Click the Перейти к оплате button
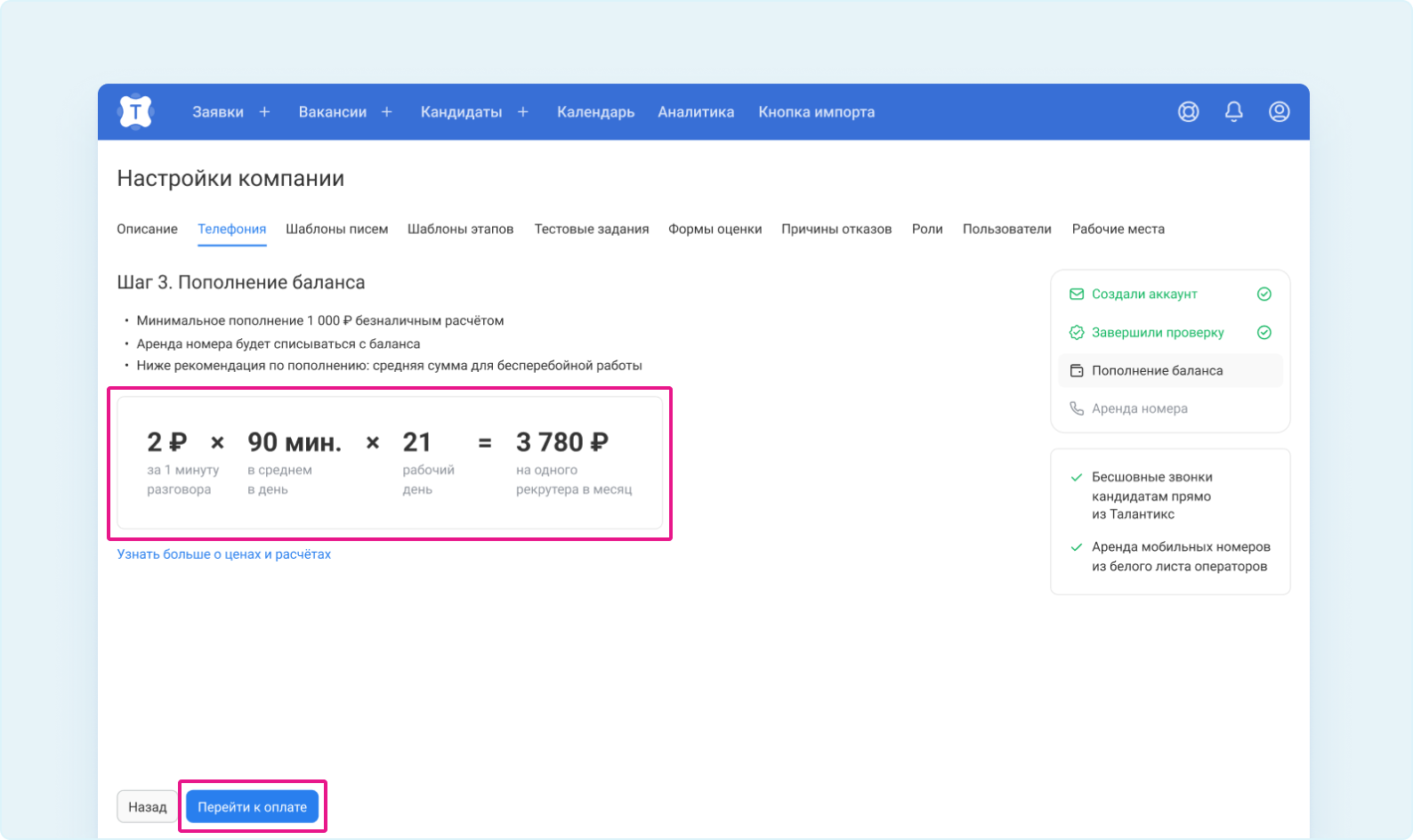Viewport: 1413px width, 840px height. 253,807
